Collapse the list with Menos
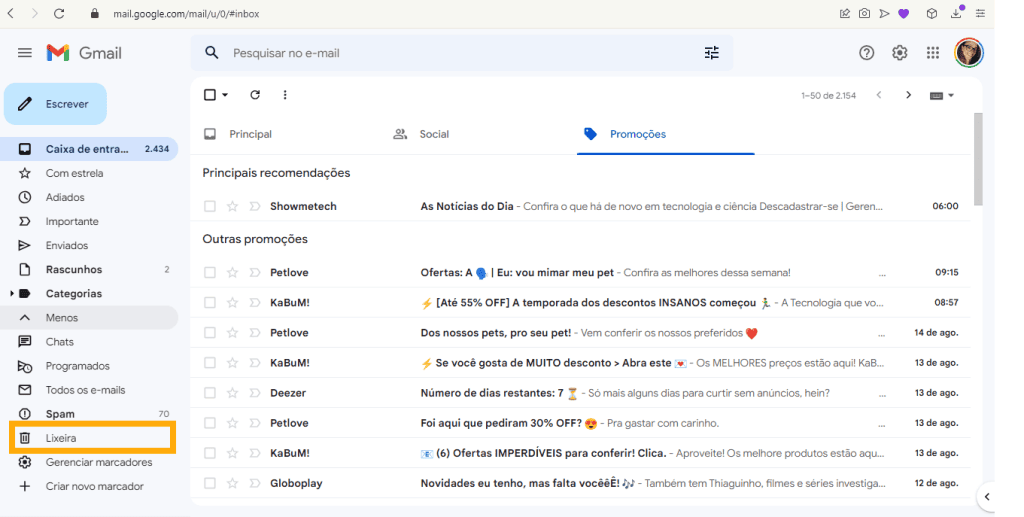 point(89,318)
